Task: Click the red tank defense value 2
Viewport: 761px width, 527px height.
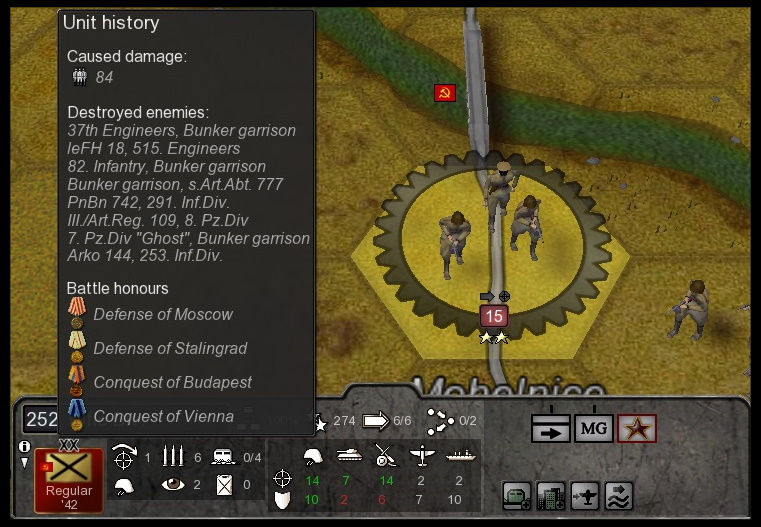Action: [344, 500]
